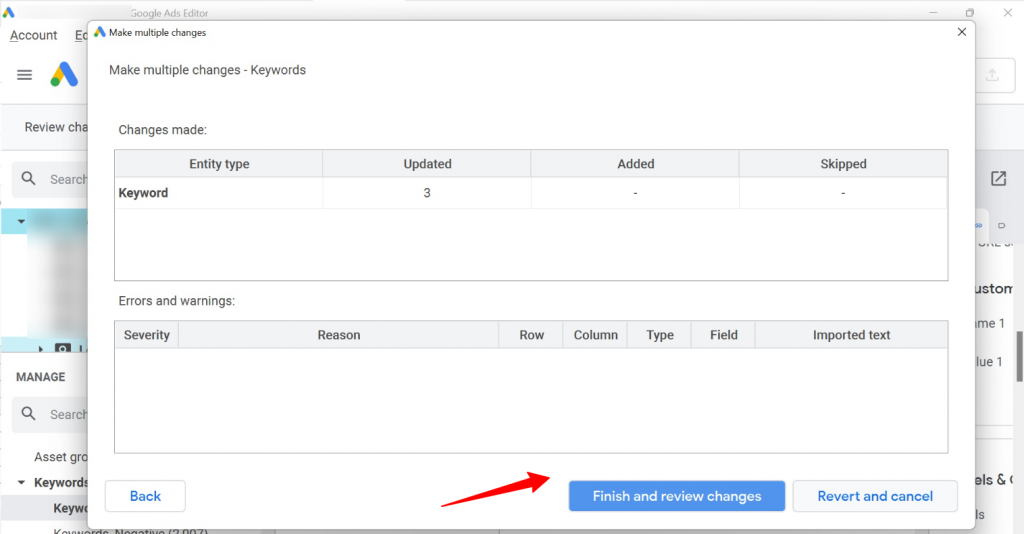Click Revert and cancel button
Screen dimensions: 1024x534
[x=875, y=496]
